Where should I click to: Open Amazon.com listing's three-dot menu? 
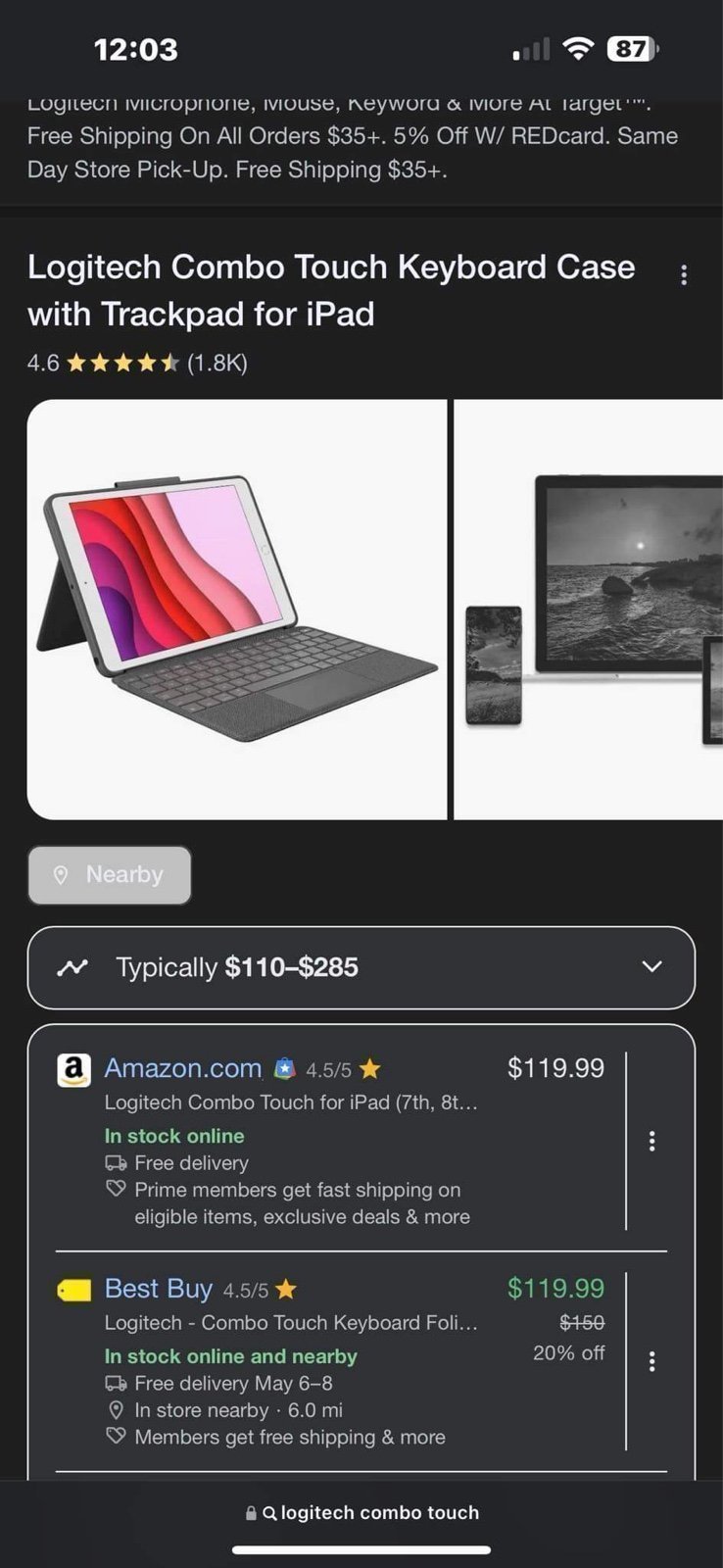point(651,1141)
